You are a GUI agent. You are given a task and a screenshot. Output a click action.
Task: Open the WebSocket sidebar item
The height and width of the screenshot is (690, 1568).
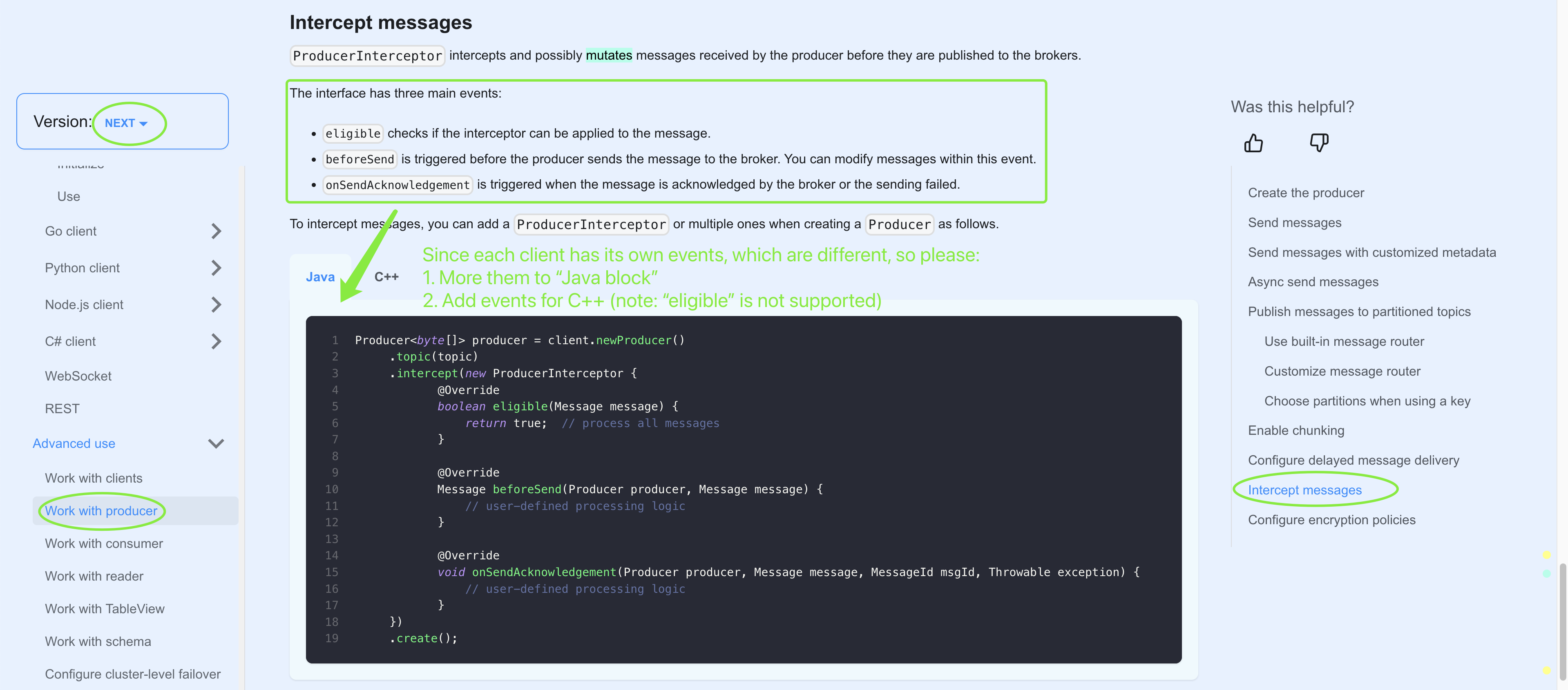pyautogui.click(x=78, y=376)
